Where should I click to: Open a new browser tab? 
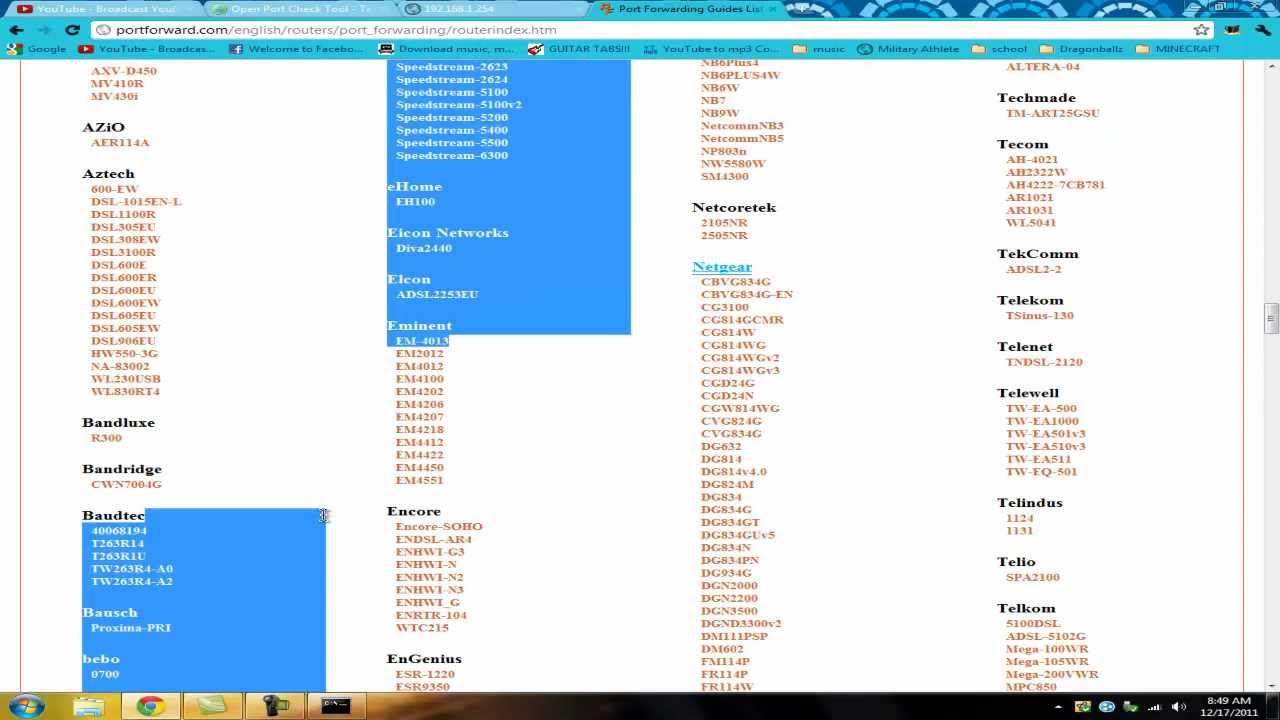(801, 9)
